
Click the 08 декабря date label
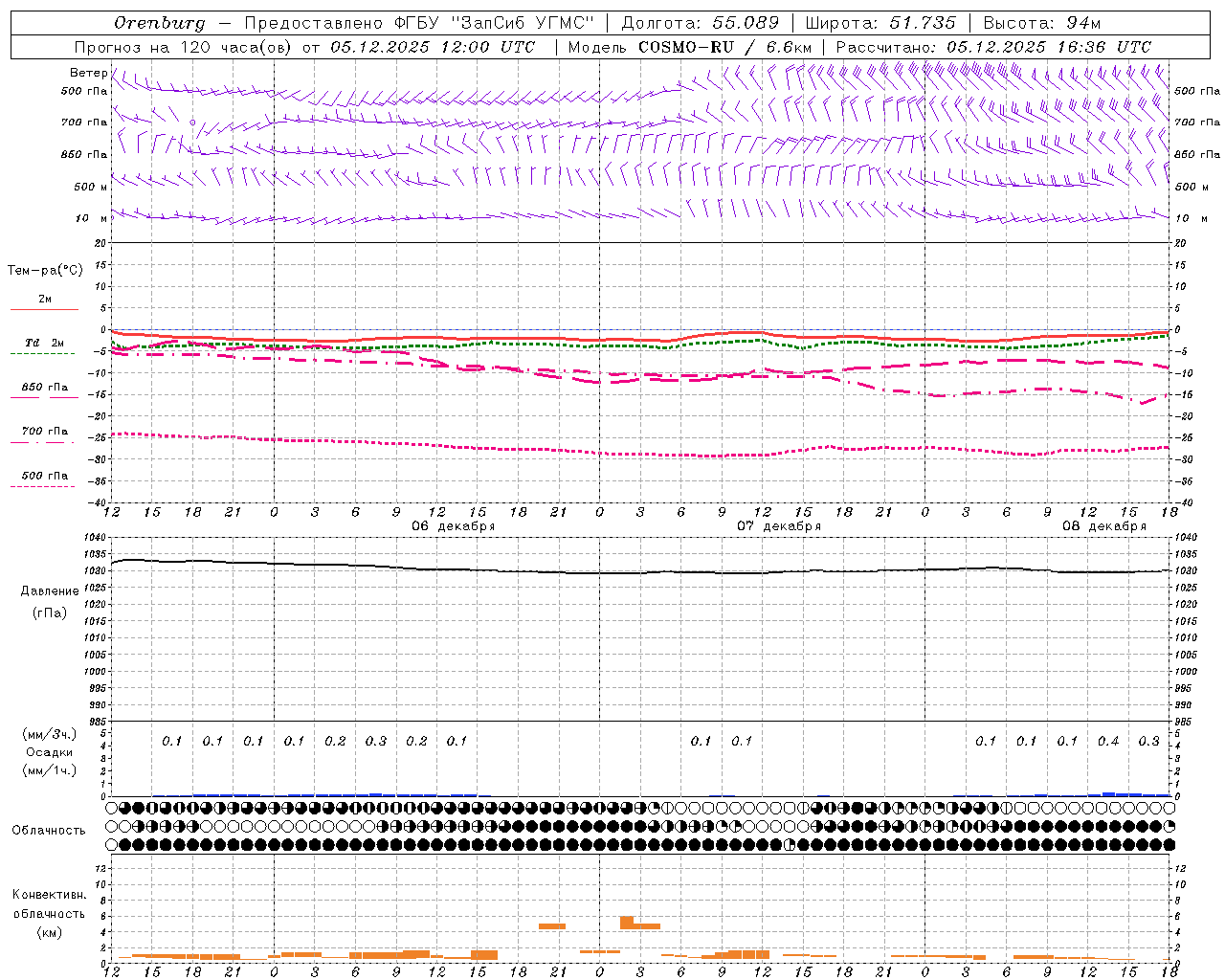(x=1104, y=526)
